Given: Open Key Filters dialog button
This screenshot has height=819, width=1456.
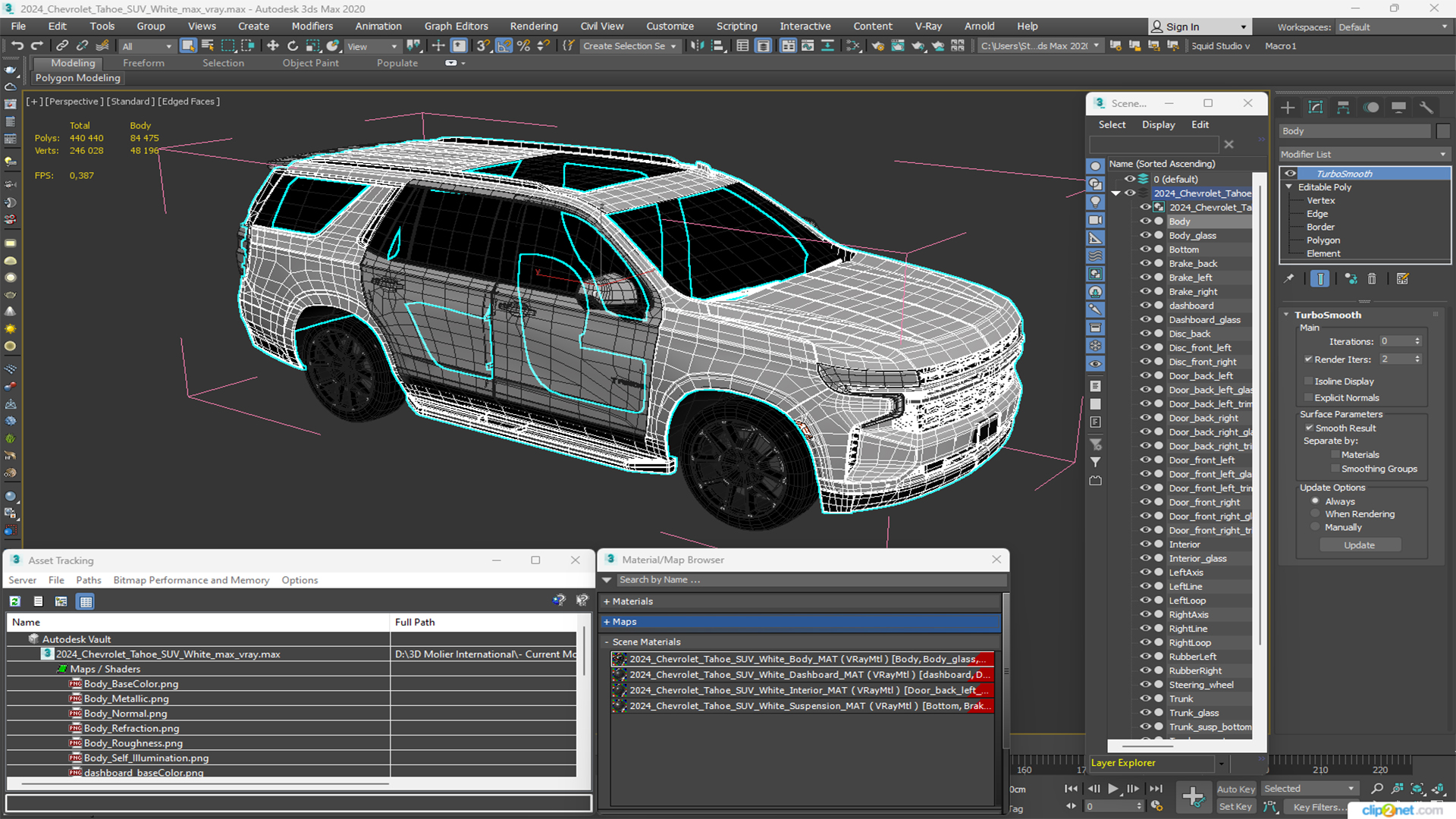Looking at the screenshot, I should (1318, 807).
